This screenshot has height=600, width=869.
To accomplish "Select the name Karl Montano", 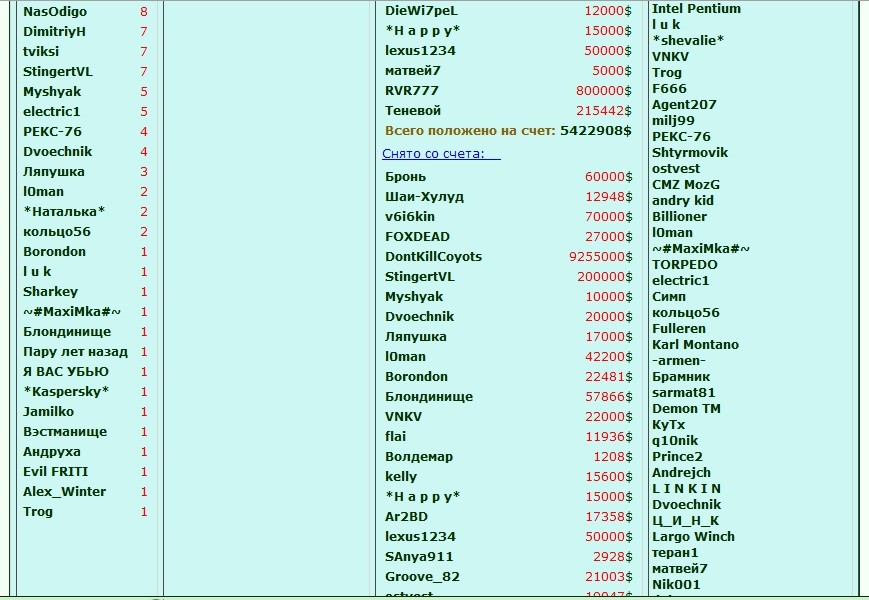I will click(x=695, y=345).
